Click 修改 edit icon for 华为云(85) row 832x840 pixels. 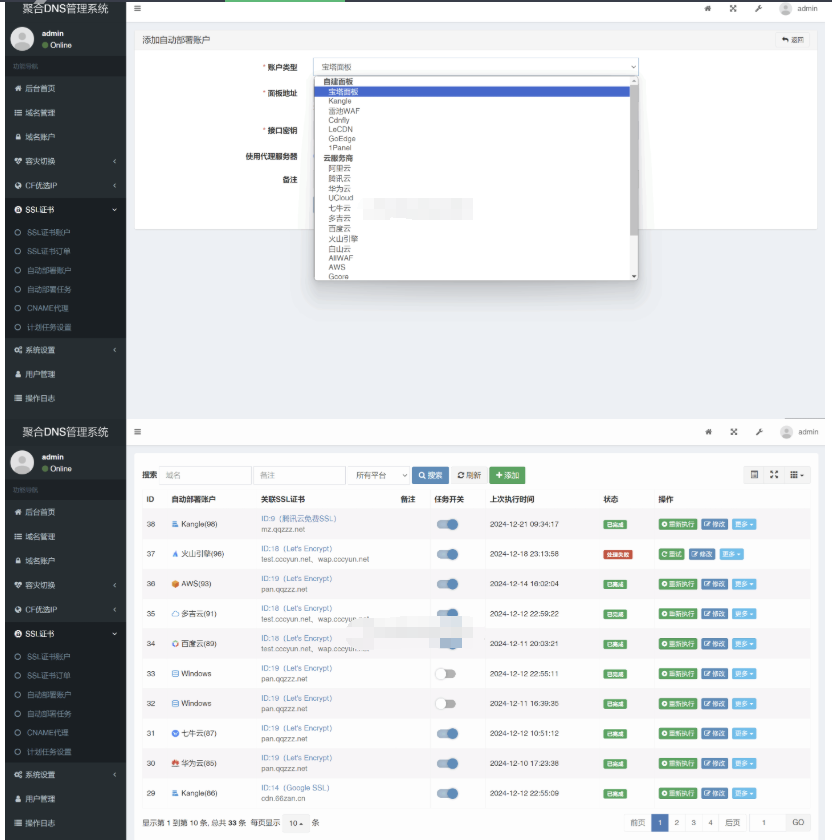[714, 764]
